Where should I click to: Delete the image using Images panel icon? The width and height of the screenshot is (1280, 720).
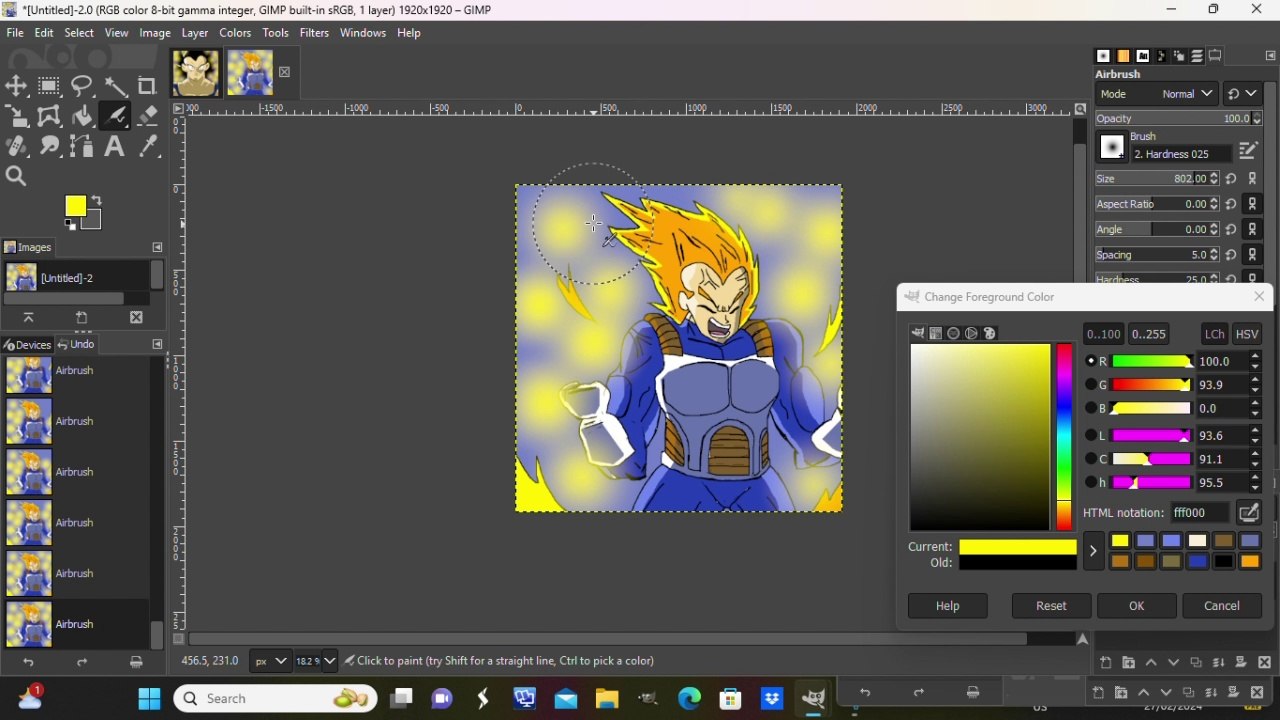coord(136,318)
